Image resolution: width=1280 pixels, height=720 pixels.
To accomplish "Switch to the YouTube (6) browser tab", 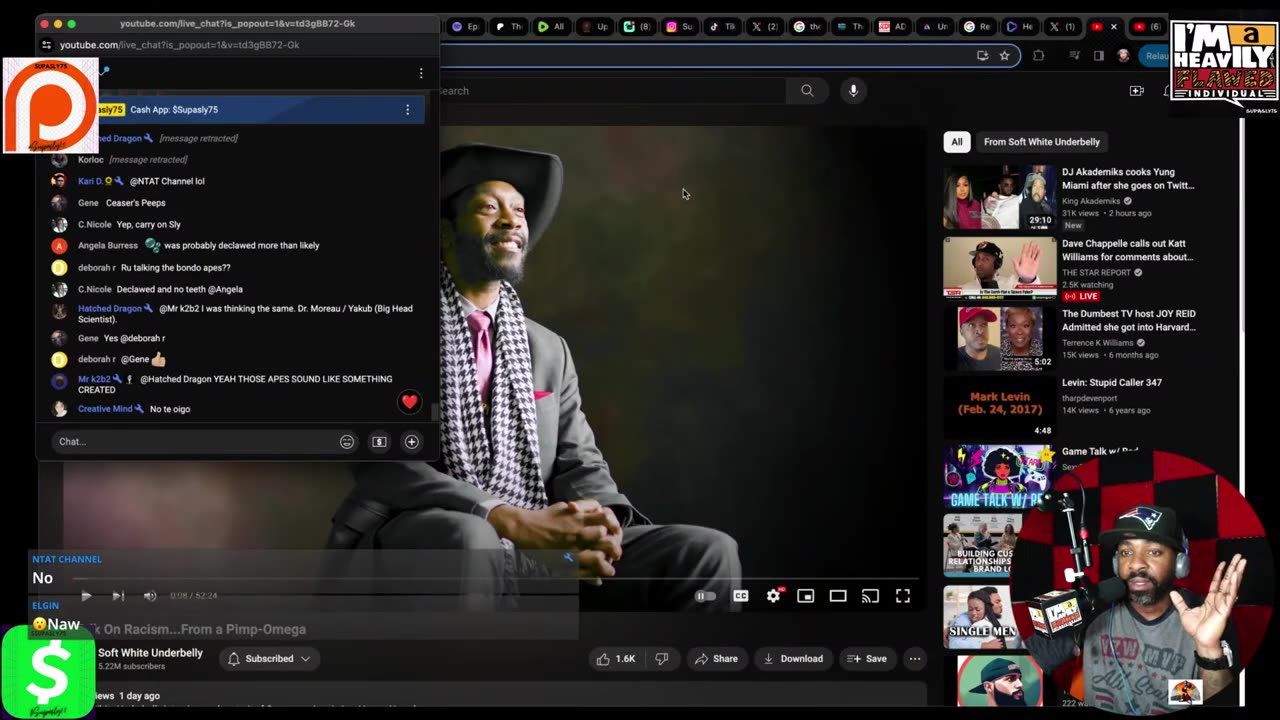I will point(1147,27).
